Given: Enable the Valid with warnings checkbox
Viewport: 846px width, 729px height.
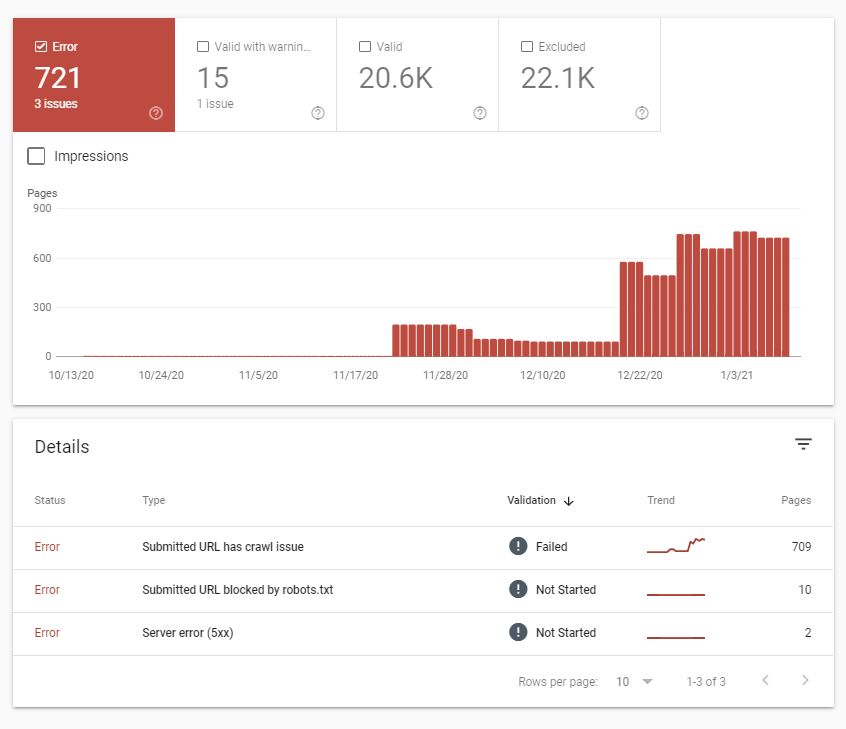Looking at the screenshot, I should (x=203, y=46).
